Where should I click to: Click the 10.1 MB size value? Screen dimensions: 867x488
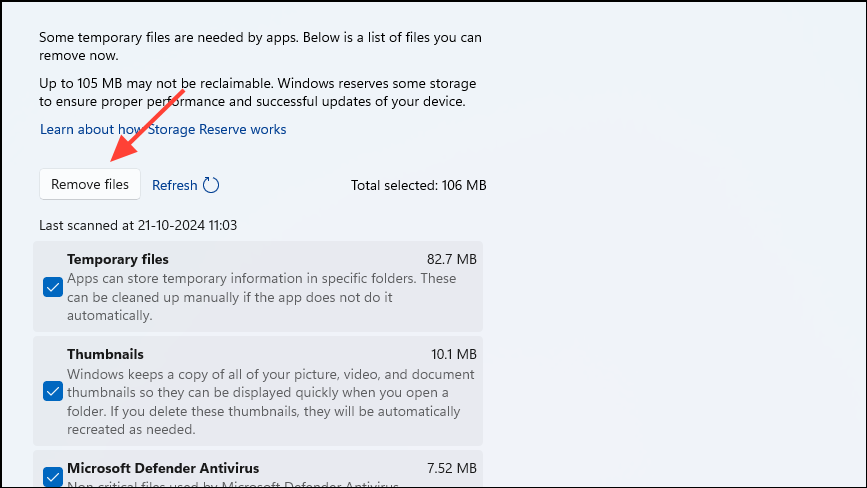[x=453, y=354]
